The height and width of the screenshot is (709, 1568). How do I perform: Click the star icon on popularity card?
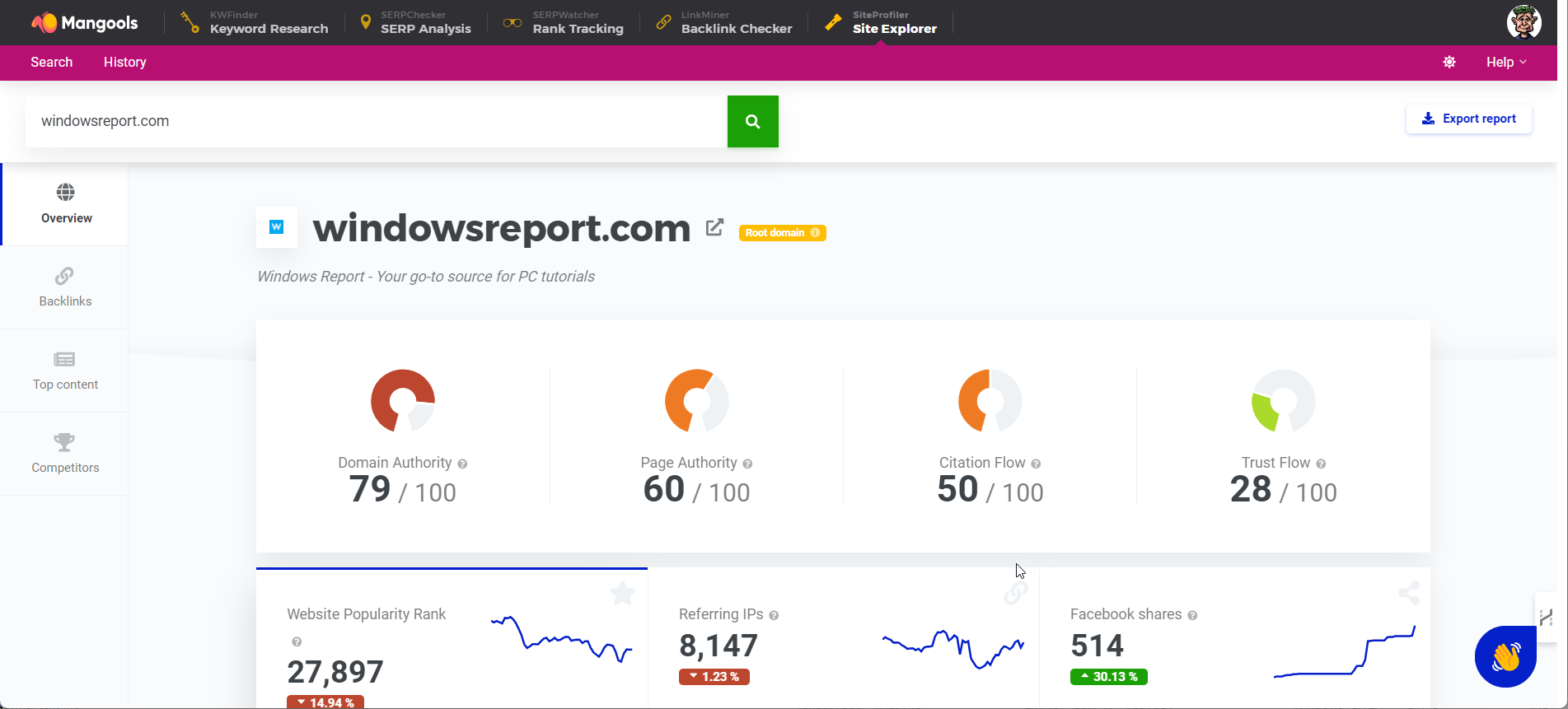pyautogui.click(x=623, y=593)
